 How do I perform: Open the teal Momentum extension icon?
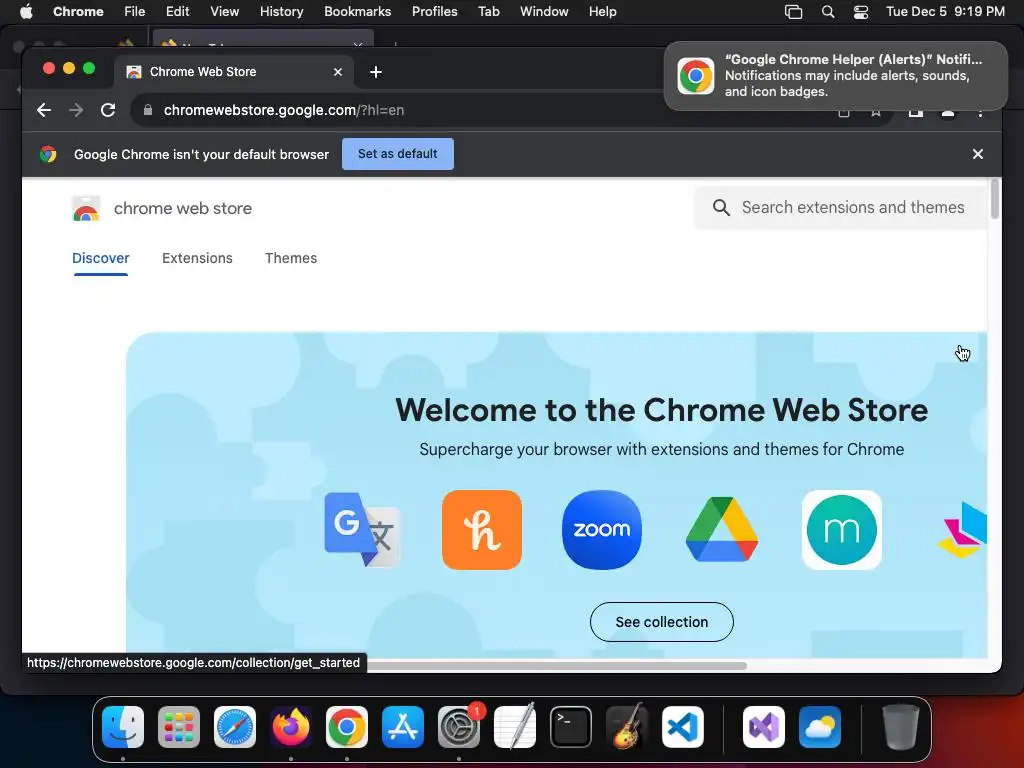point(842,530)
